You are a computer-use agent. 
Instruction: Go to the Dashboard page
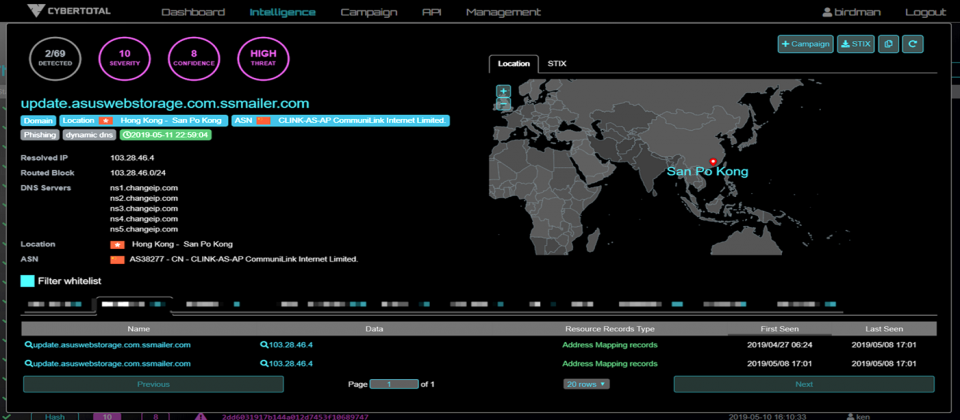pyautogui.click(x=193, y=13)
